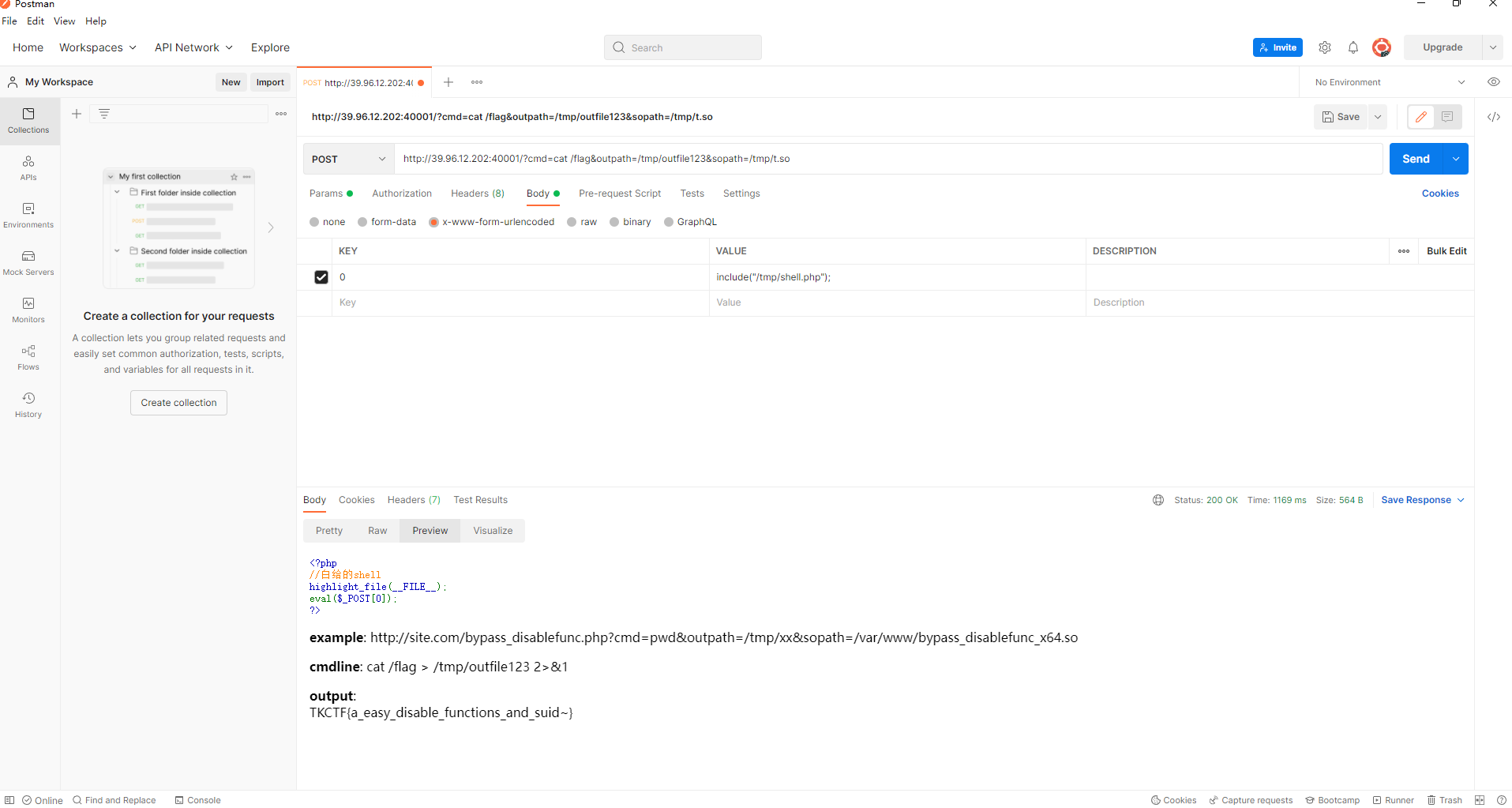Click the top Search field
1512x808 pixels.
(683, 47)
